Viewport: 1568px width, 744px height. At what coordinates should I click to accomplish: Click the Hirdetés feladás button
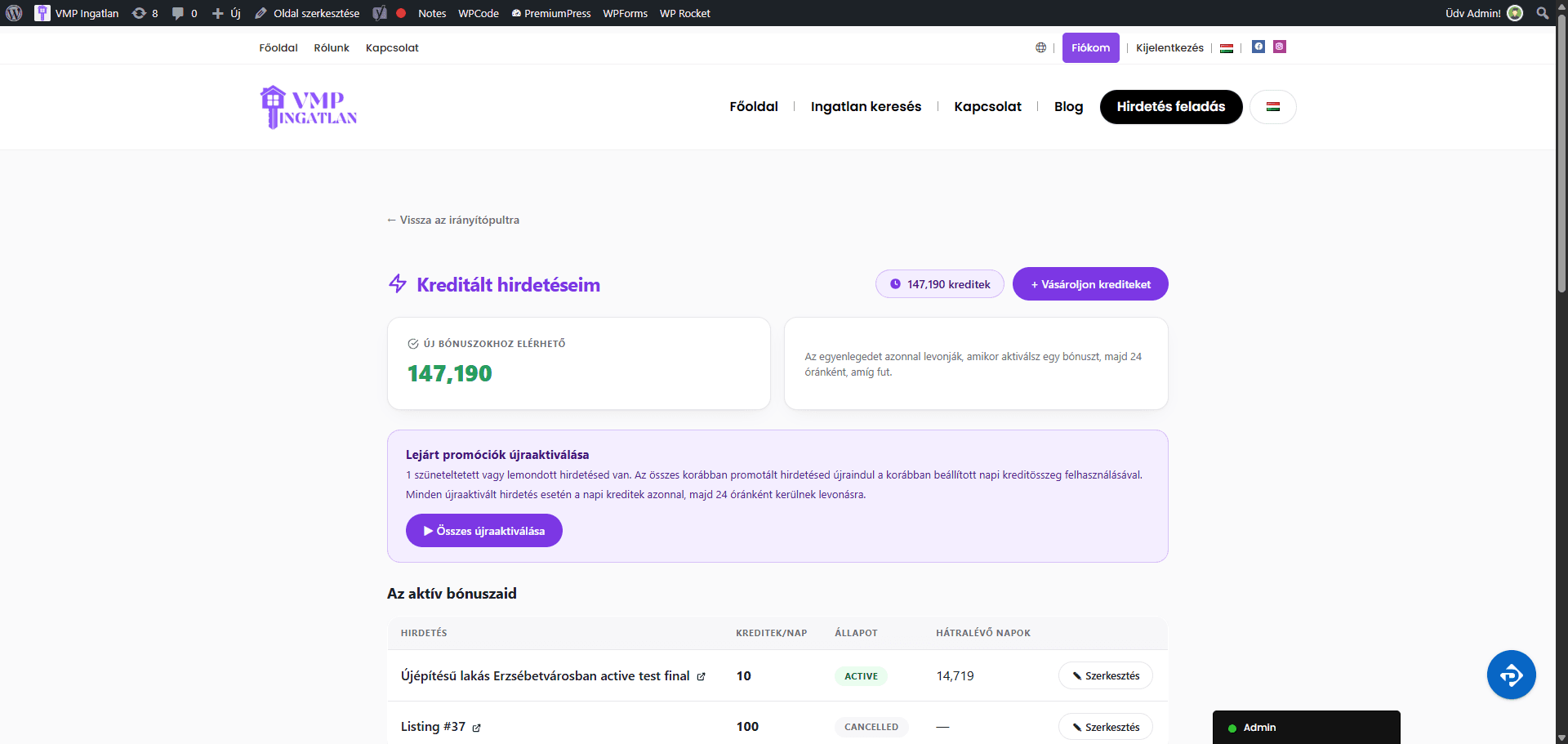click(1171, 107)
